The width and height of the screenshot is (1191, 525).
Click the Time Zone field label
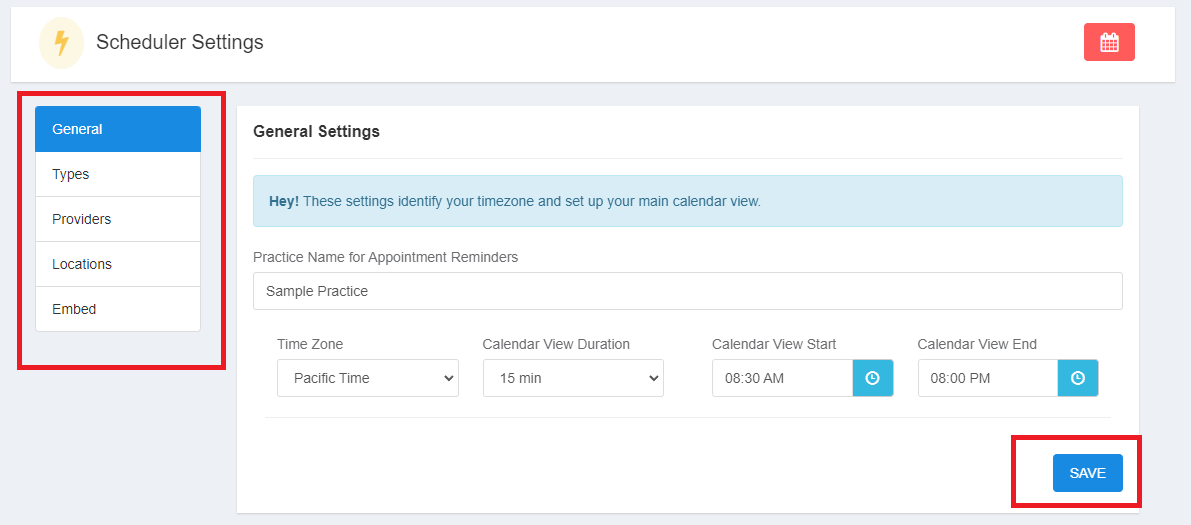310,344
